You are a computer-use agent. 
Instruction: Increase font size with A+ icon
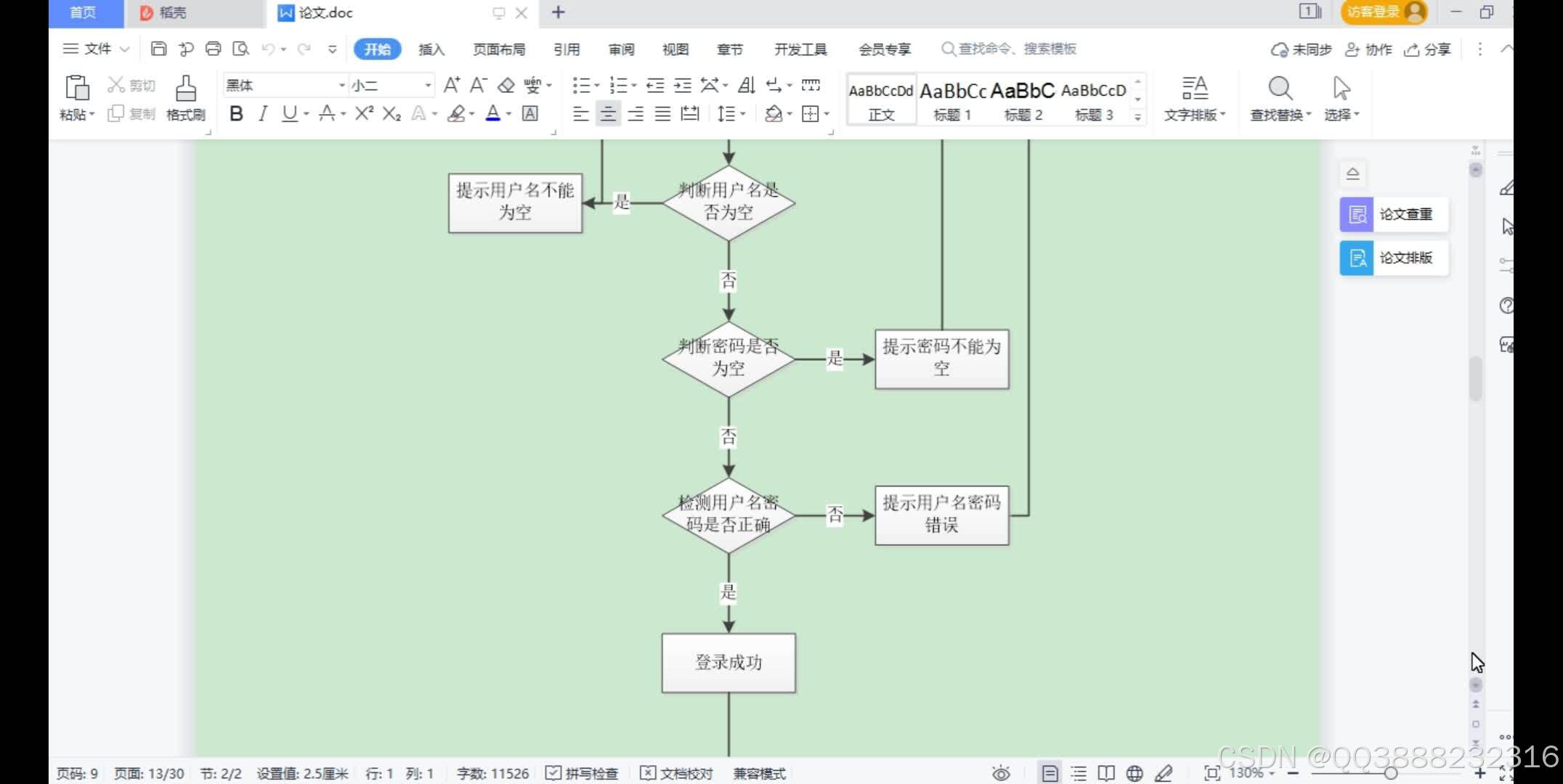[452, 85]
